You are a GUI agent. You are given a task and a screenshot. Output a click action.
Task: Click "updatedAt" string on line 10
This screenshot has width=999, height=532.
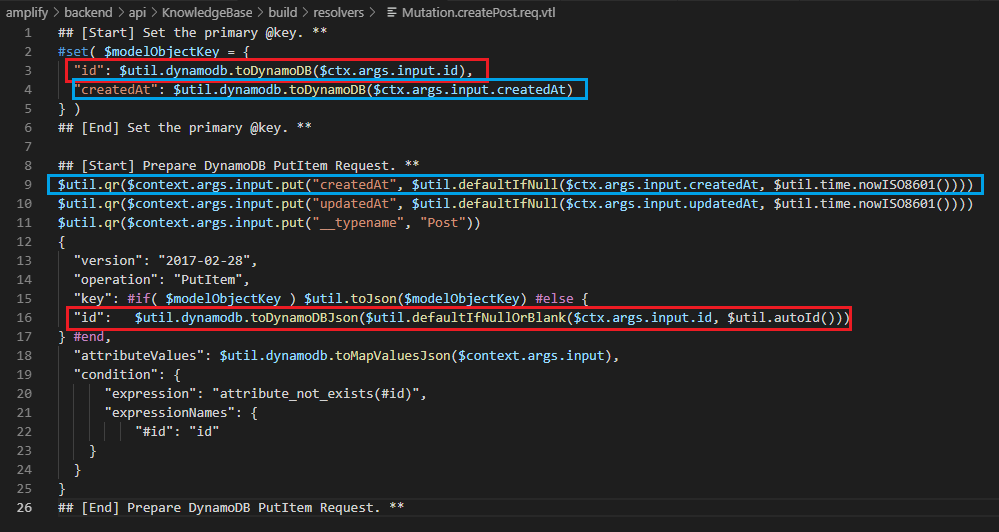[x=354, y=204]
